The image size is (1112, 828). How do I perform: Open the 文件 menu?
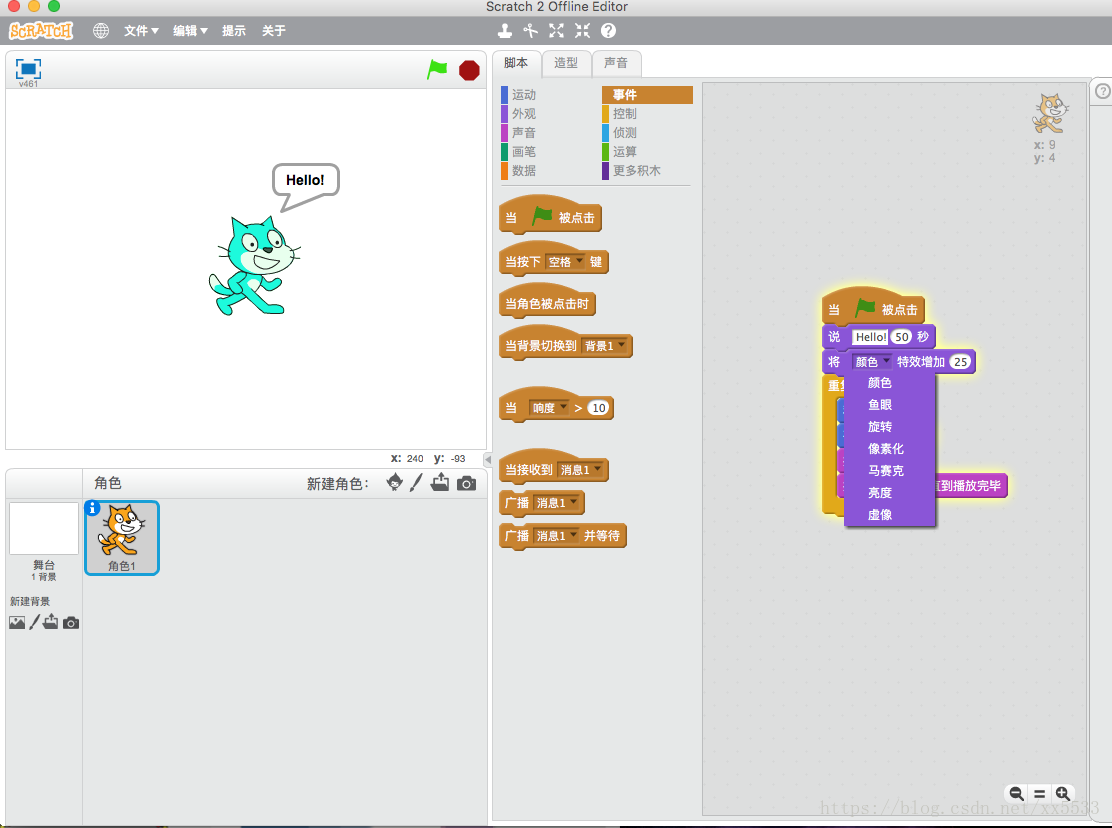point(141,30)
